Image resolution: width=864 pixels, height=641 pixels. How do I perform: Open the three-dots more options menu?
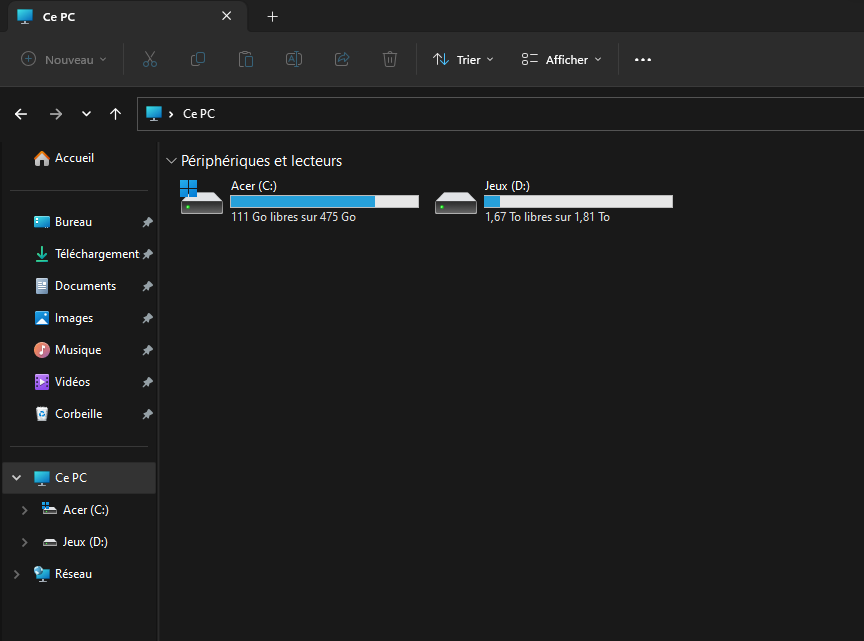pos(643,60)
